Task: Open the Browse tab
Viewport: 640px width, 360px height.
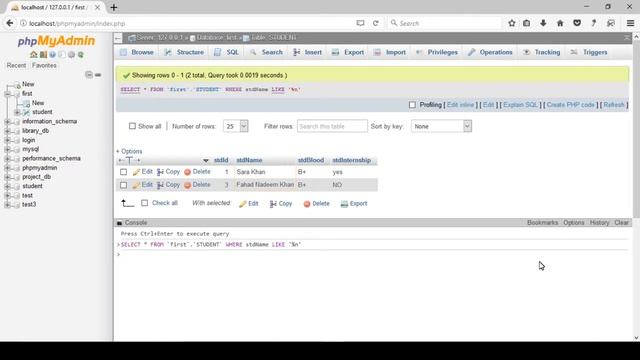Action: [137, 52]
